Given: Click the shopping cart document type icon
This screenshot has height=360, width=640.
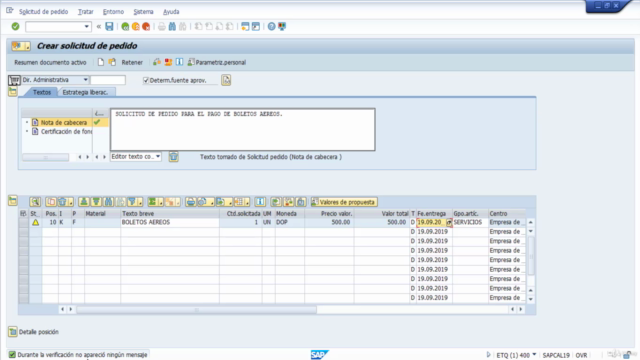Looking at the screenshot, I should [x=14, y=80].
